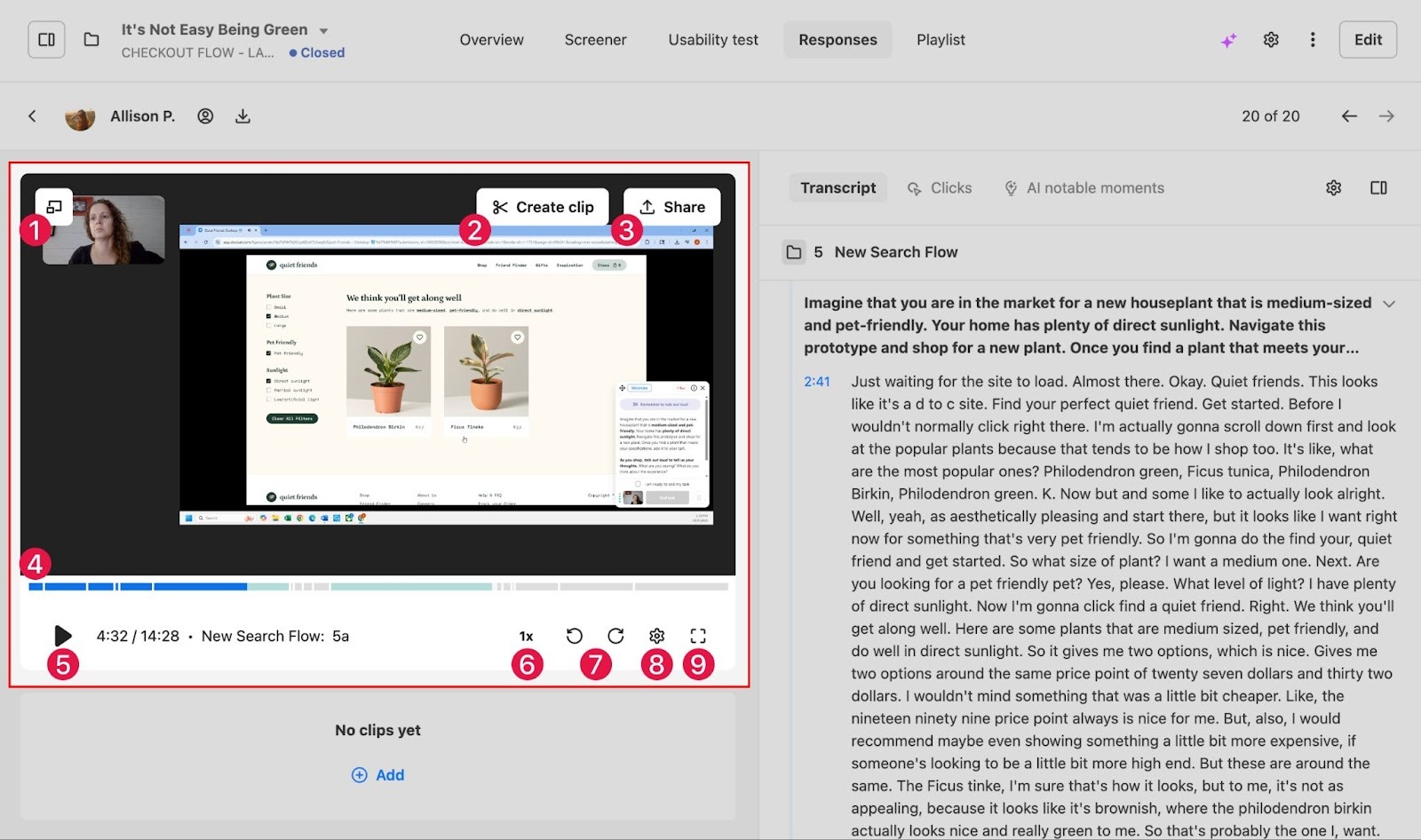The image size is (1421, 840).
Task: Seek within the video progress timeline
Action: click(x=378, y=587)
